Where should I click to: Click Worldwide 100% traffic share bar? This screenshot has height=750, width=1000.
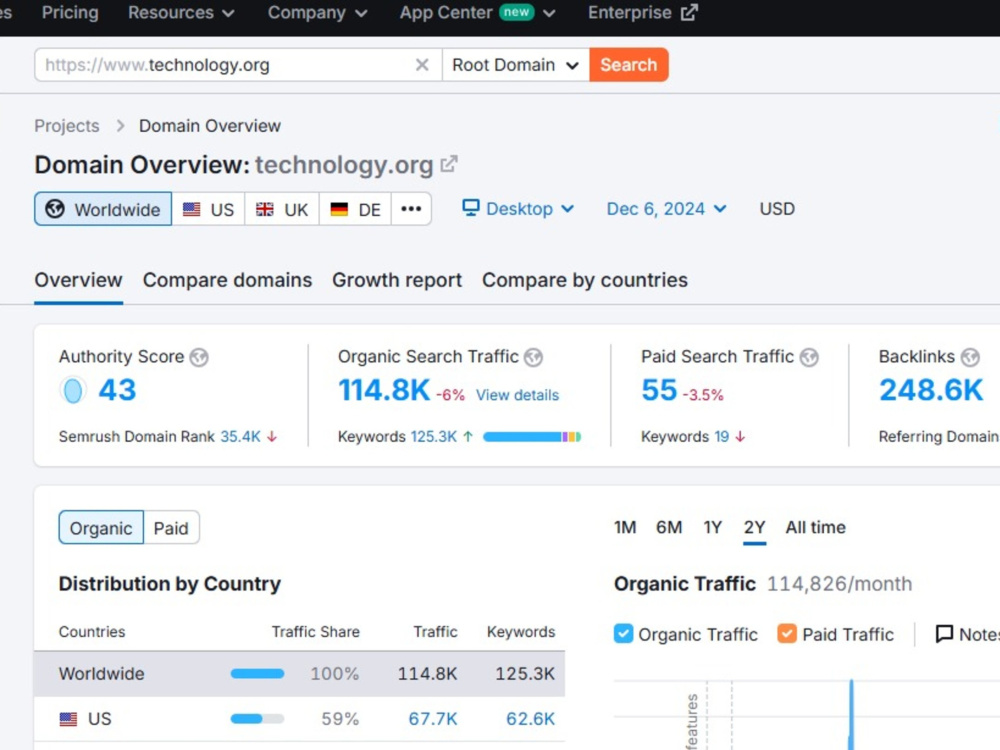257,674
